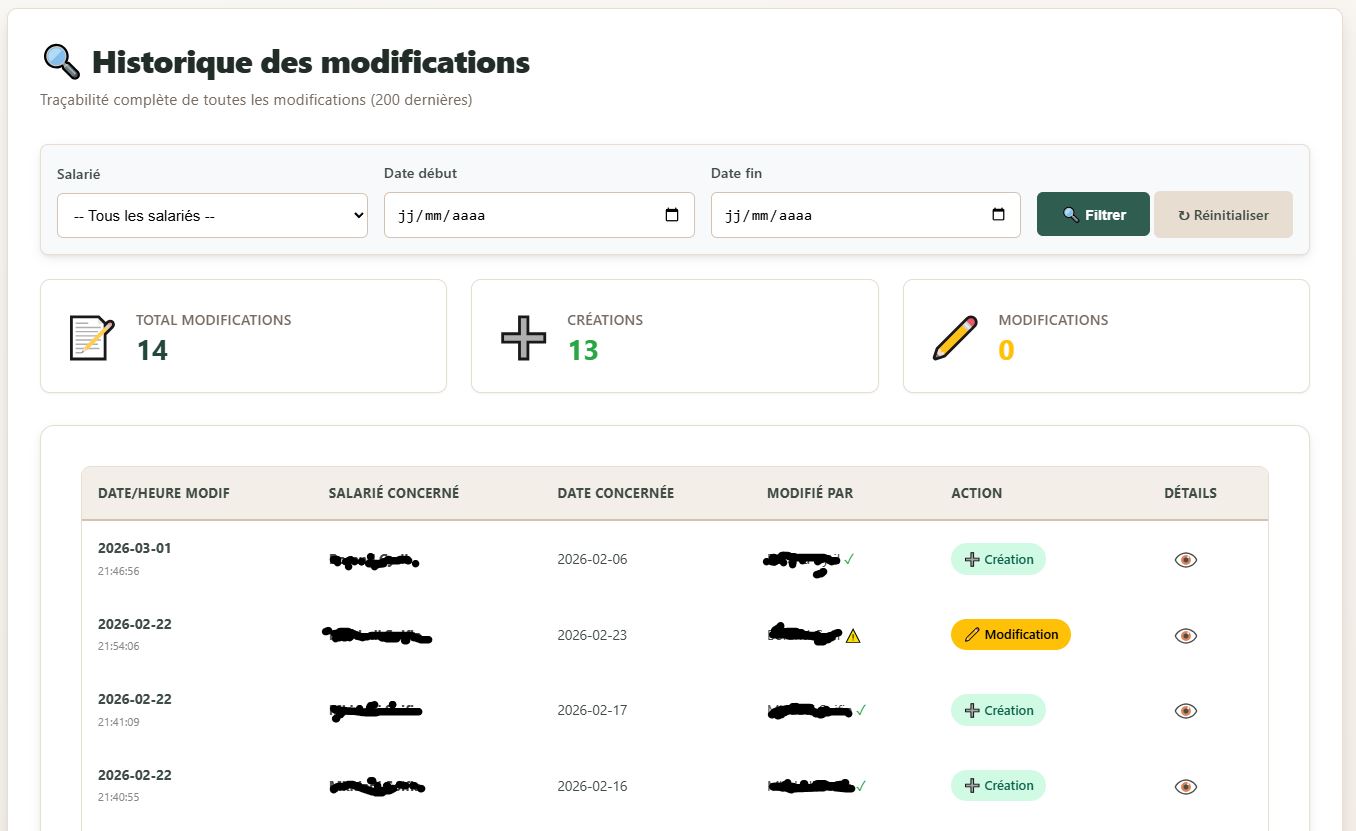Image resolution: width=1356 pixels, height=831 pixels.
Task: Click the Date fin text field
Action: click(x=847, y=216)
